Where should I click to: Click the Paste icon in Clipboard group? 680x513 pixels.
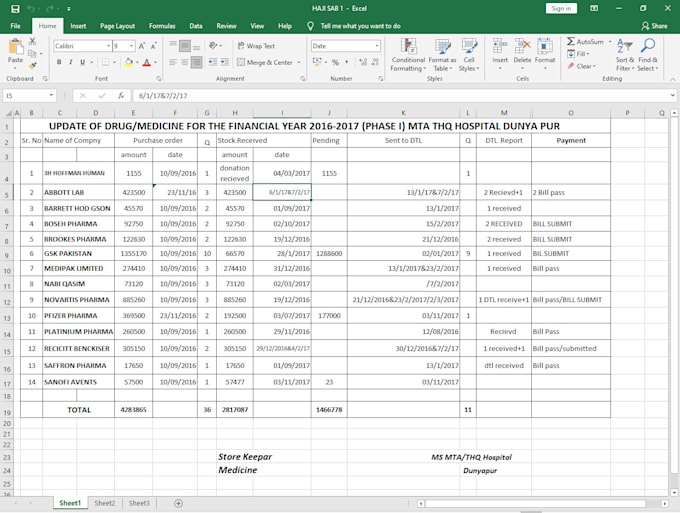click(x=16, y=50)
